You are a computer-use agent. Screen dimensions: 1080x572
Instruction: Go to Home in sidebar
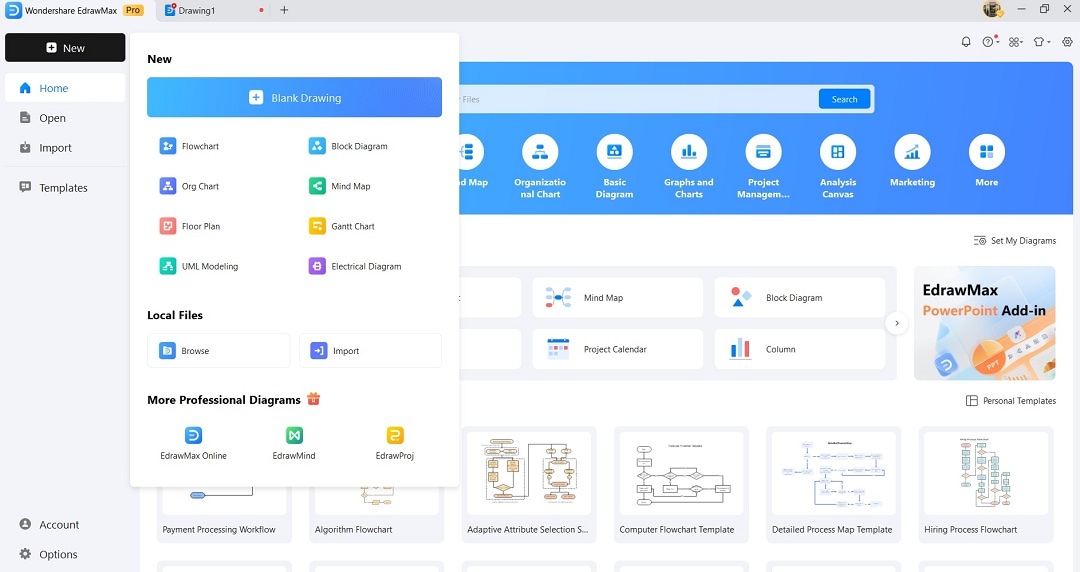pos(65,88)
